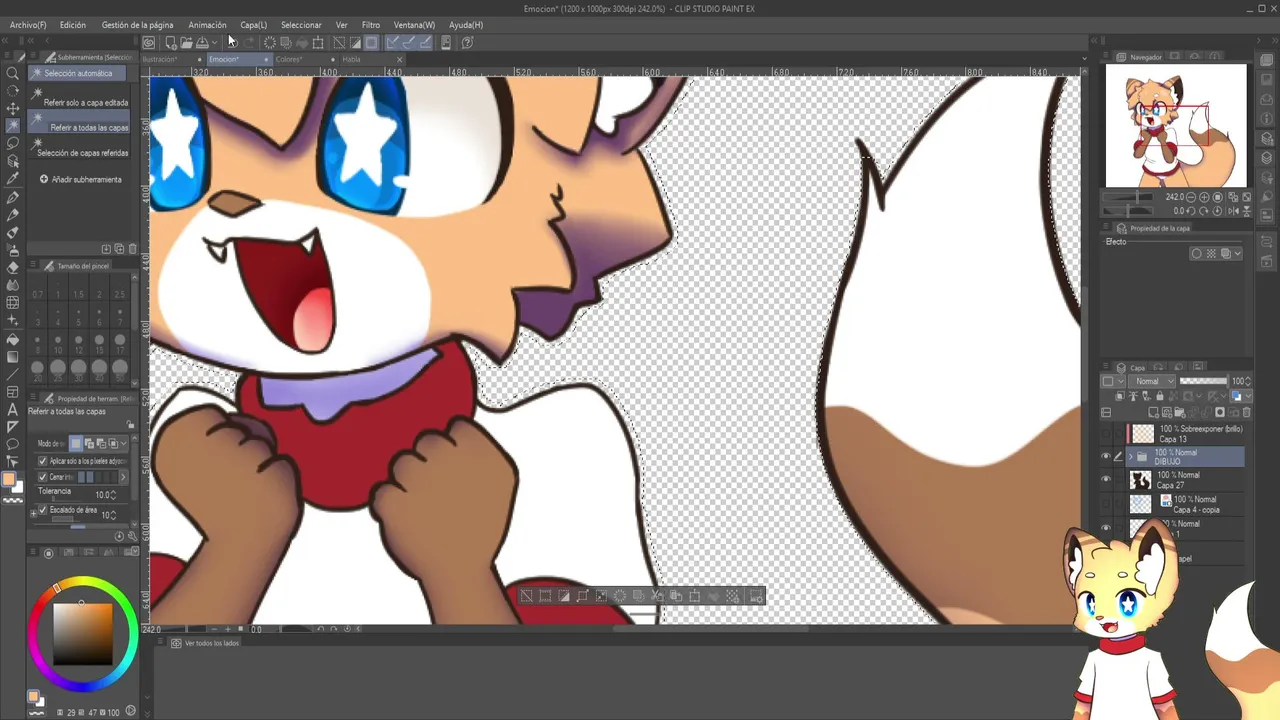
Task: Click the Save icon in toolbar
Action: [x=202, y=42]
